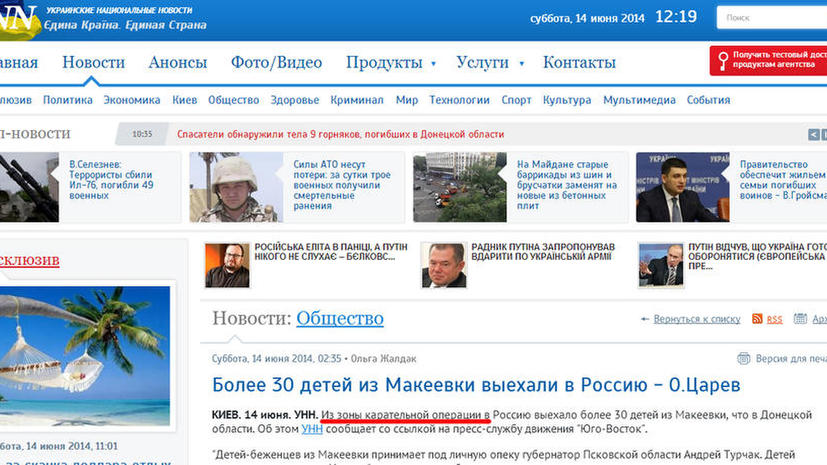Open На Майдане старые баррикады headline
The image size is (827, 465).
pyautogui.click(x=567, y=185)
